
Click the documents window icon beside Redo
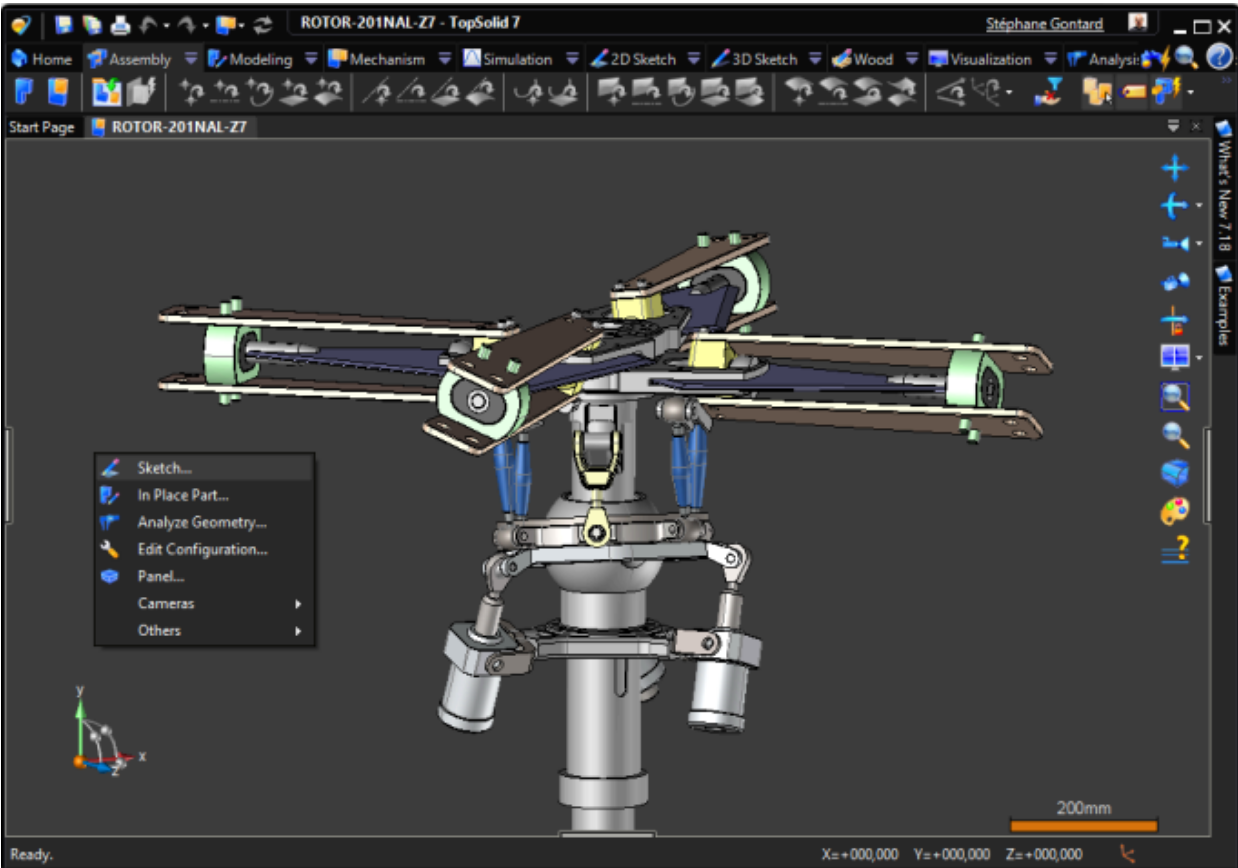pos(225,24)
